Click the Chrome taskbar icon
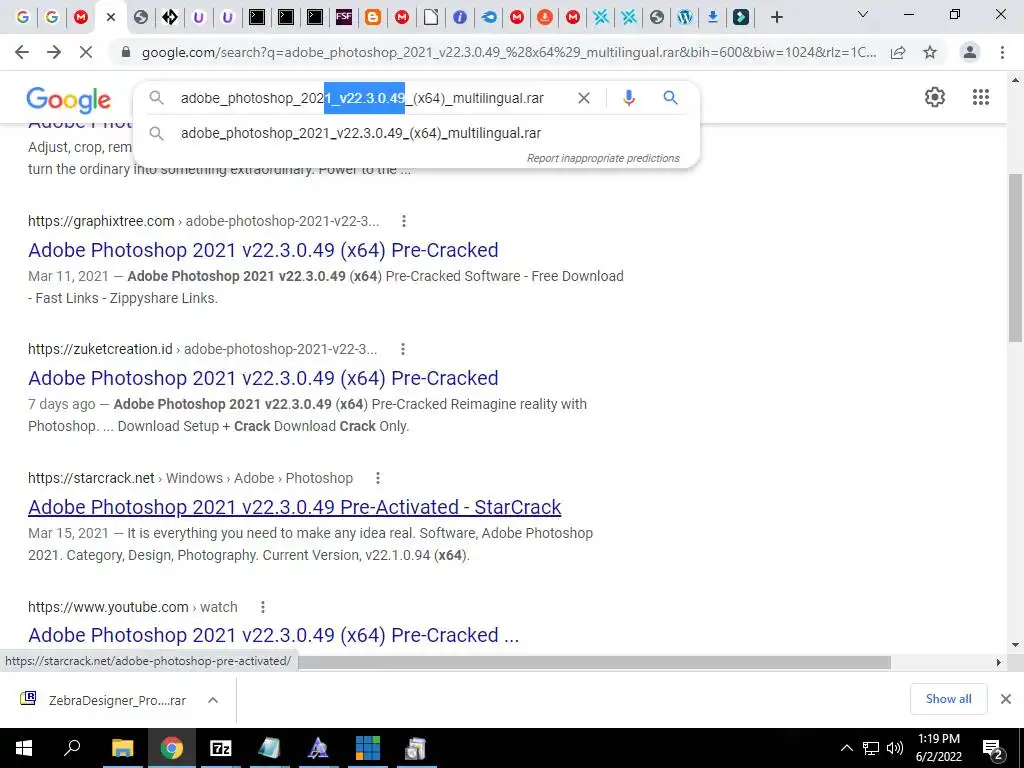This screenshot has width=1024, height=768. click(172, 748)
